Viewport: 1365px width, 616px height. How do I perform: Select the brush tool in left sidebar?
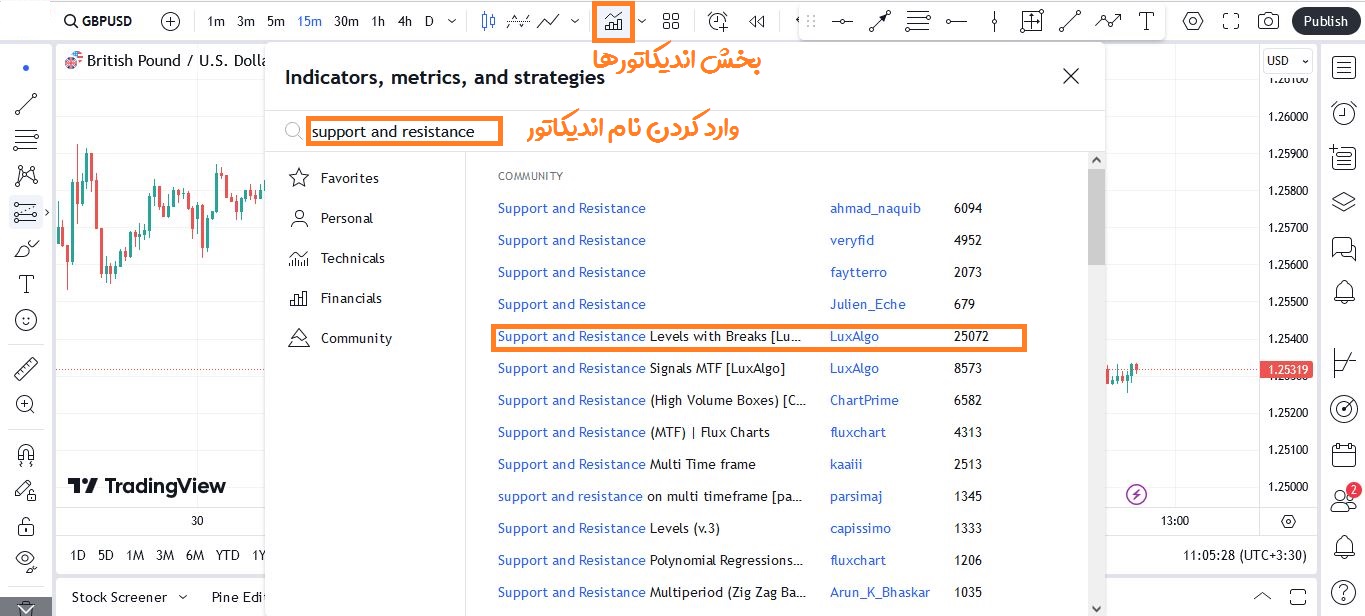click(x=26, y=248)
